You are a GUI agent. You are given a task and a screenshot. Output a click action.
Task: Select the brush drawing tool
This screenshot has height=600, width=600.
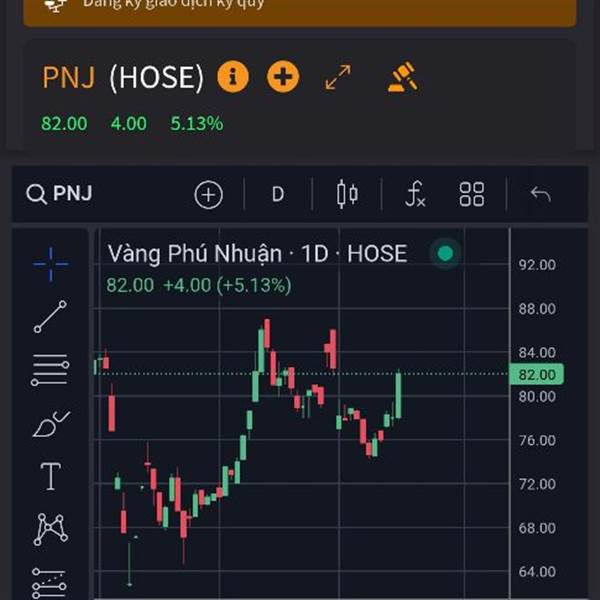51,424
